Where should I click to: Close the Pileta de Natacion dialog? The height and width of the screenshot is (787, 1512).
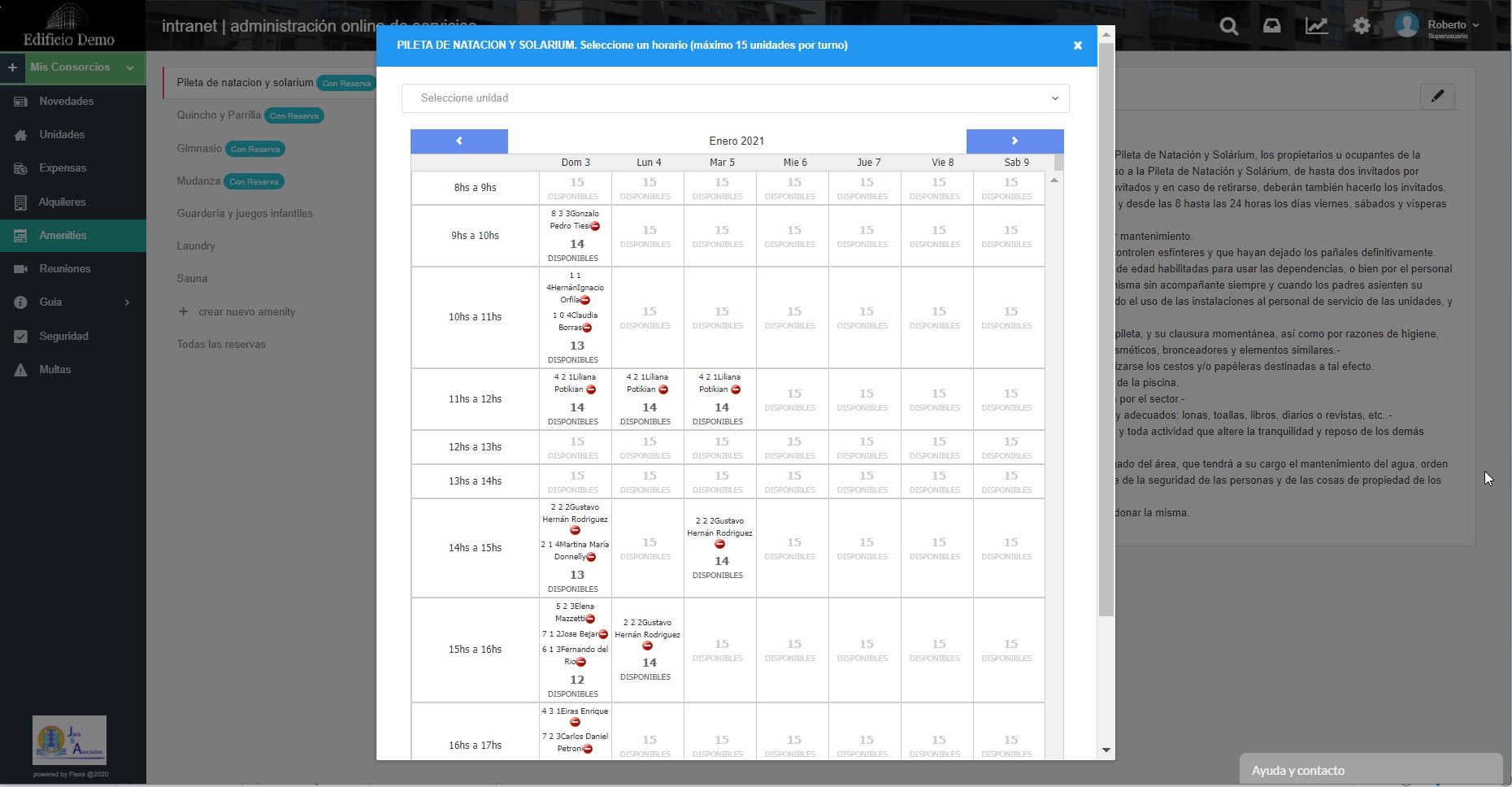1077,46
